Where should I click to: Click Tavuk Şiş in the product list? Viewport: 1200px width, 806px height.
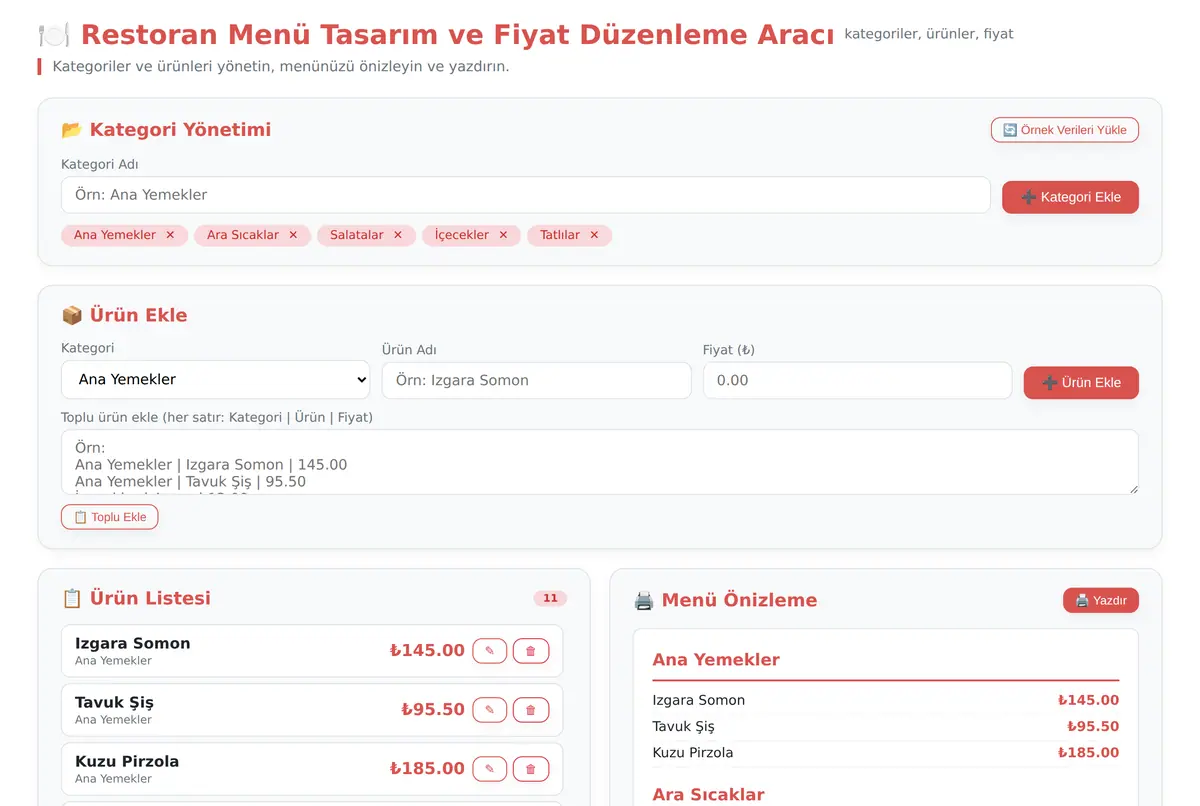[x=114, y=702]
